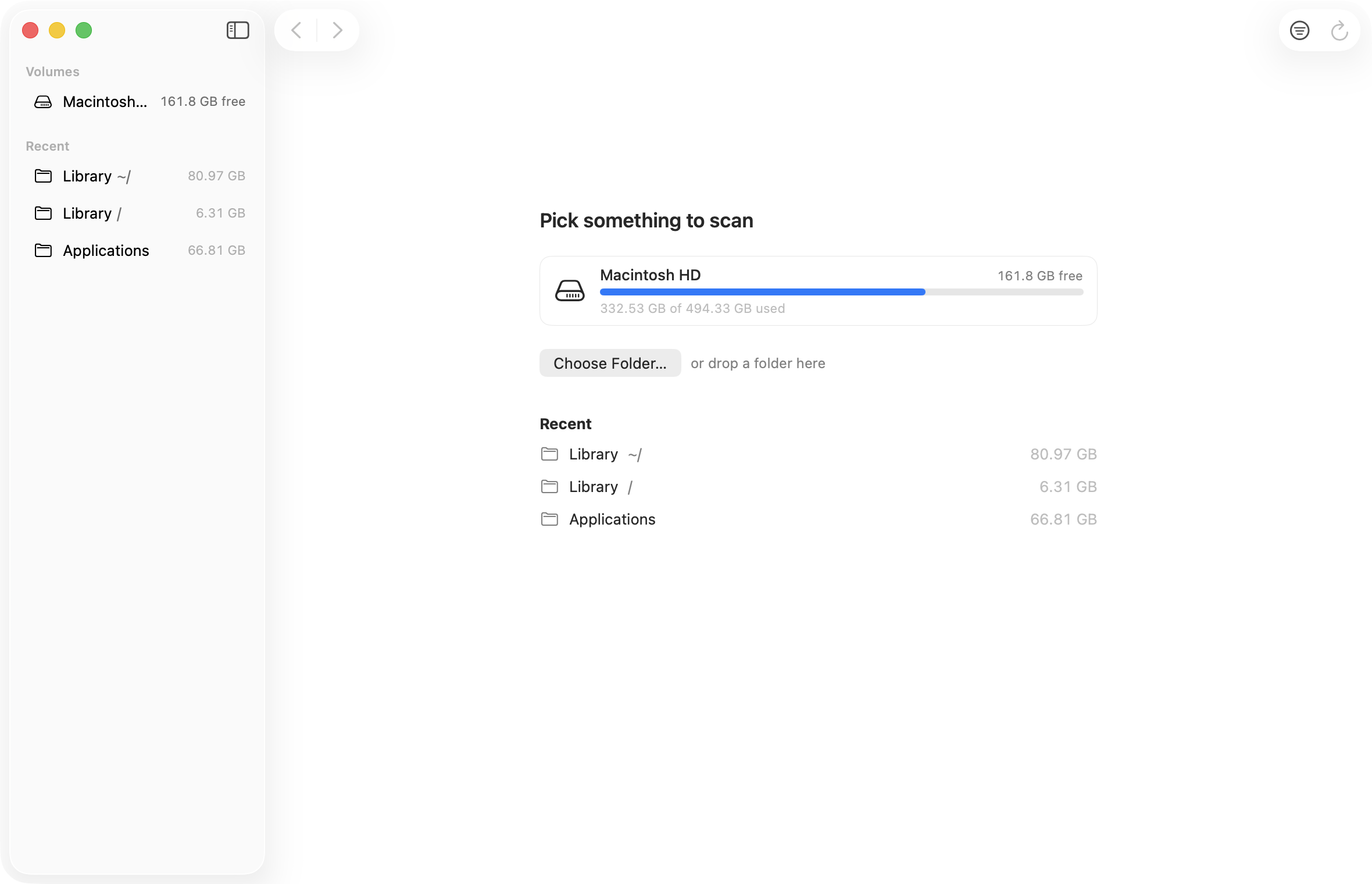Toggle the sidebar with the sidebar icon
Viewport: 1372px width, 884px height.
click(x=238, y=30)
